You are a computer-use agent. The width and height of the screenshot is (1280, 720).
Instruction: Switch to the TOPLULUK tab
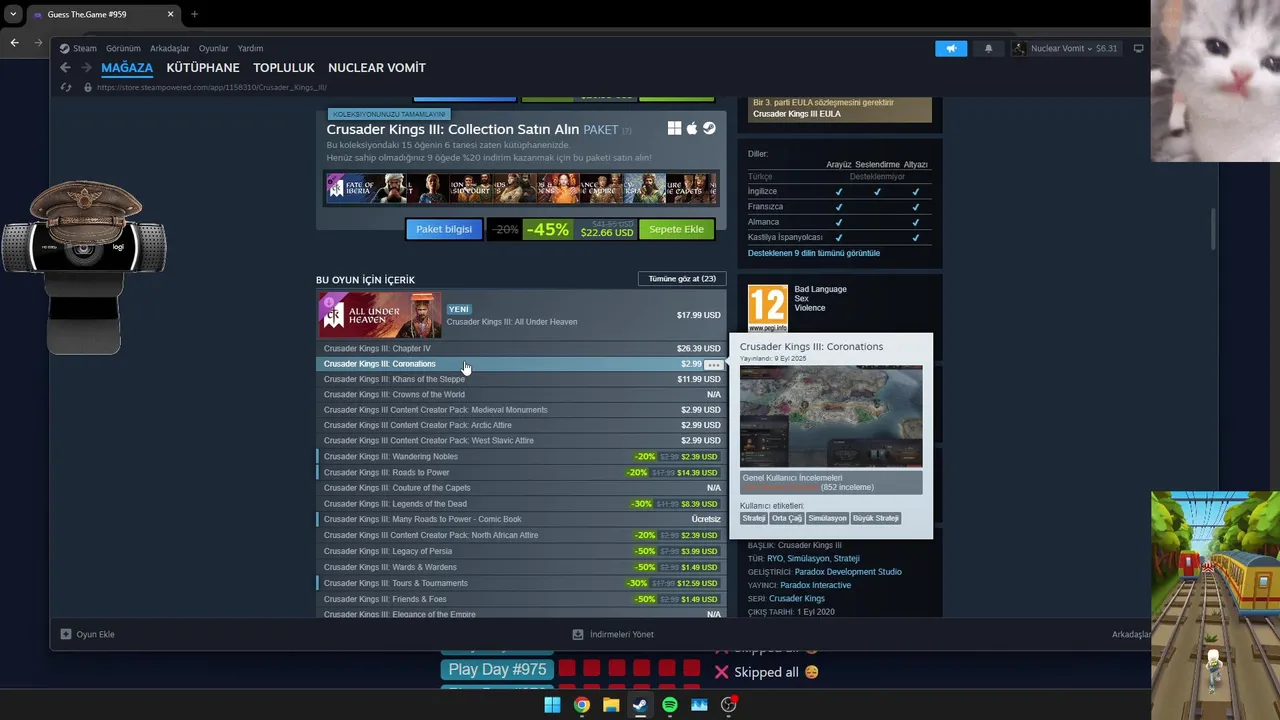(x=284, y=68)
